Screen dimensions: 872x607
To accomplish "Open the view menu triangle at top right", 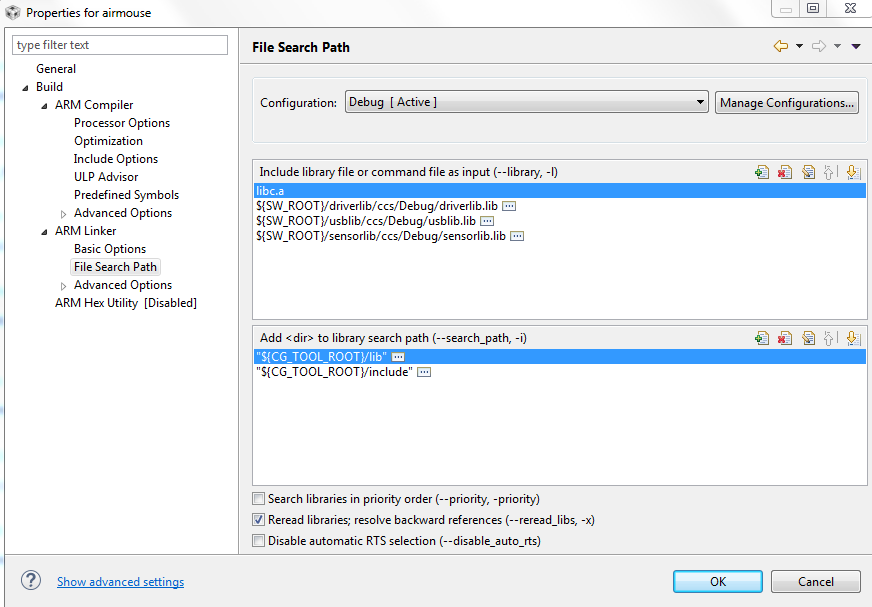I will pyautogui.click(x=856, y=46).
